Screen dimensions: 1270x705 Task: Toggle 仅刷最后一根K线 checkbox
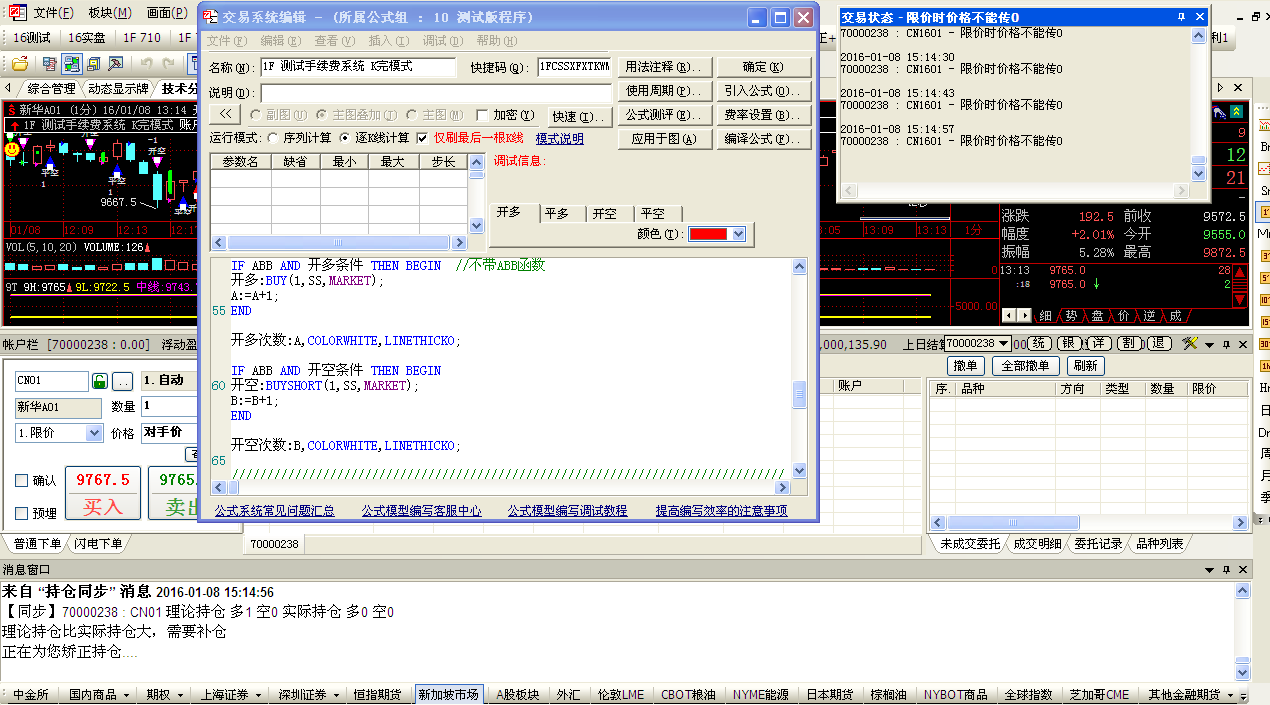pos(423,138)
